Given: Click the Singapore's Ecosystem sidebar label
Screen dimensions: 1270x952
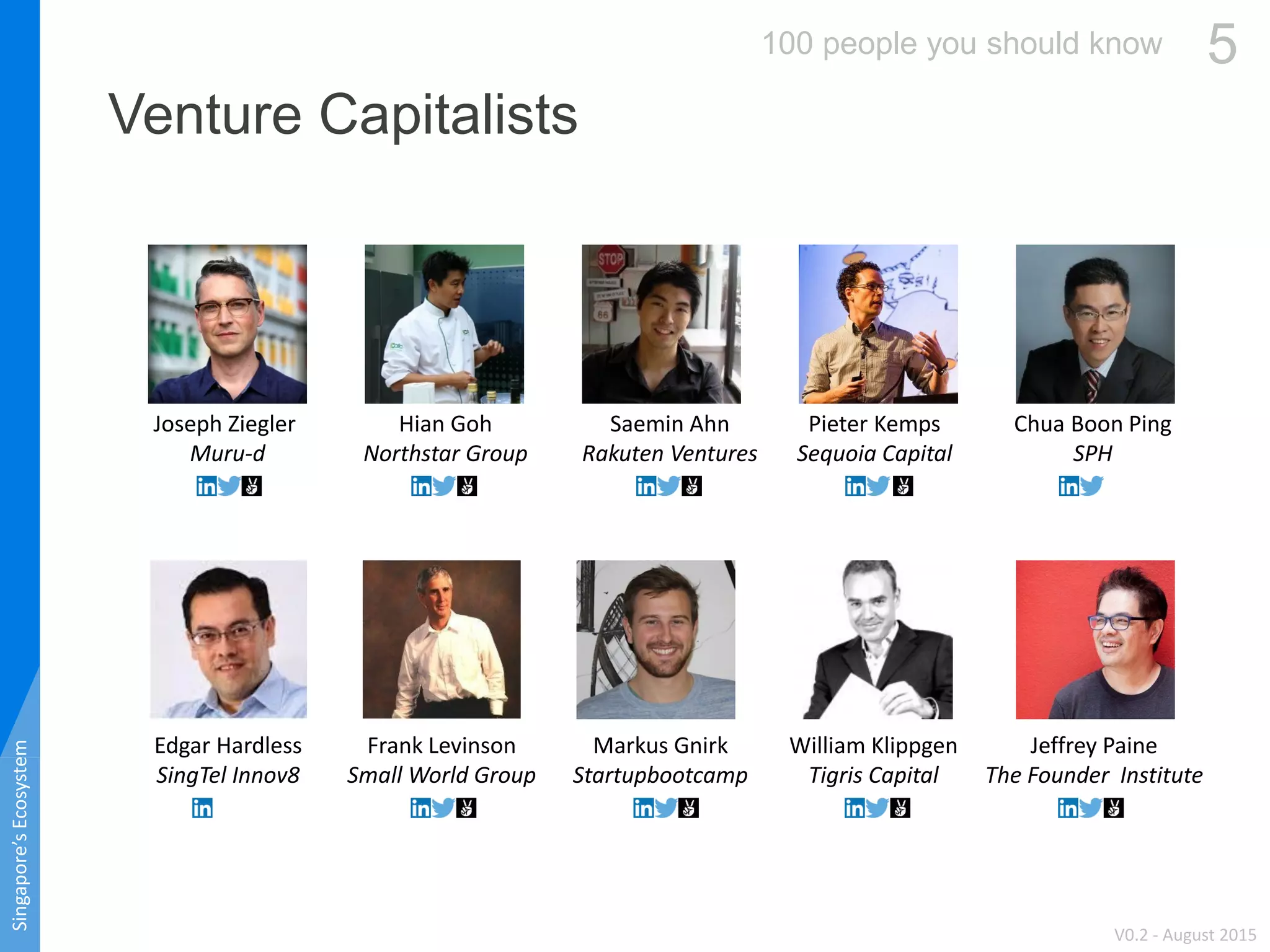Looking at the screenshot, I should coord(20,835).
